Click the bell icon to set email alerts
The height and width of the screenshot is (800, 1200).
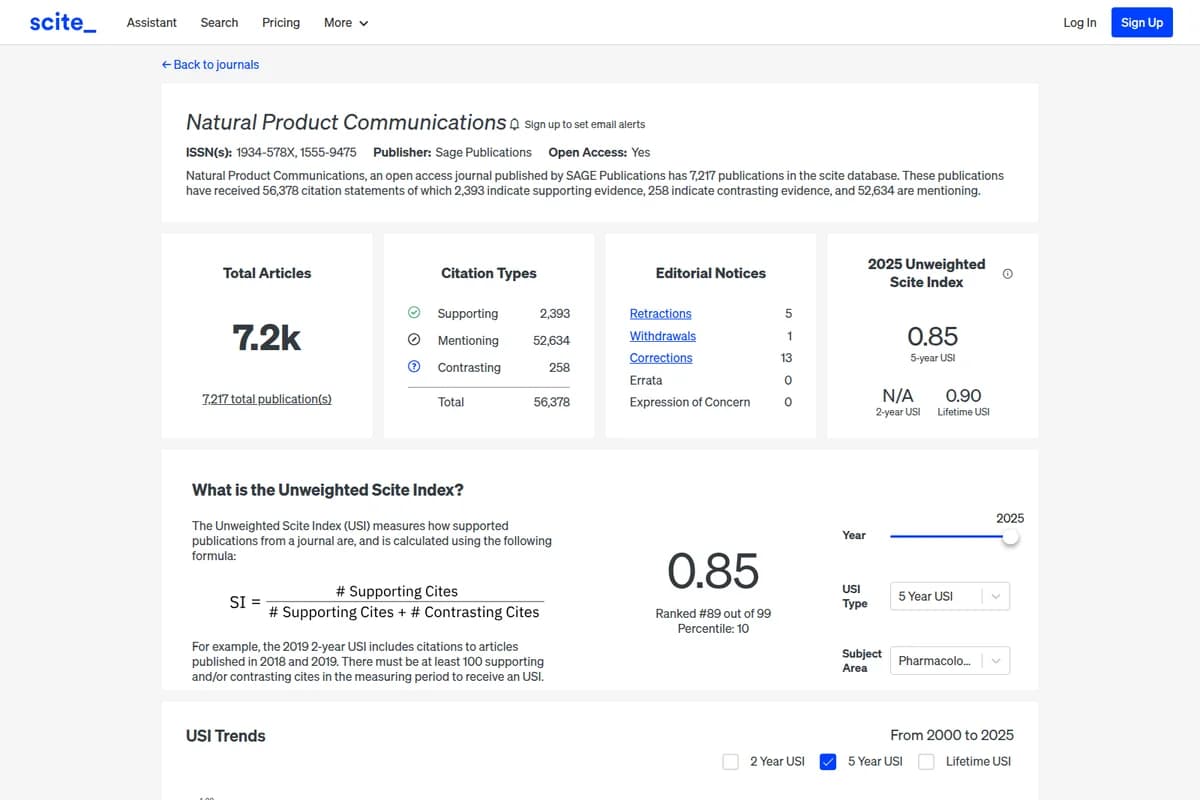tap(514, 124)
